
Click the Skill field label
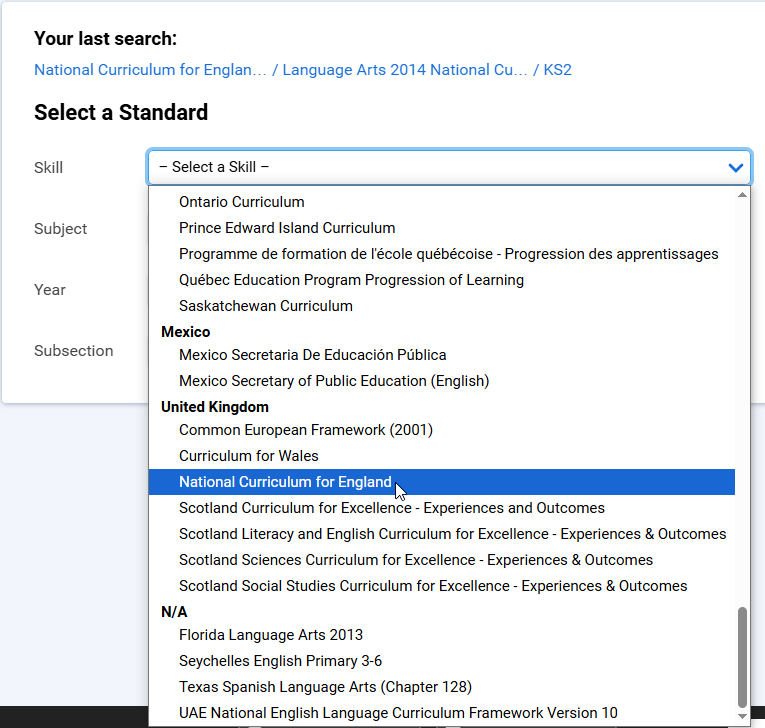48,168
